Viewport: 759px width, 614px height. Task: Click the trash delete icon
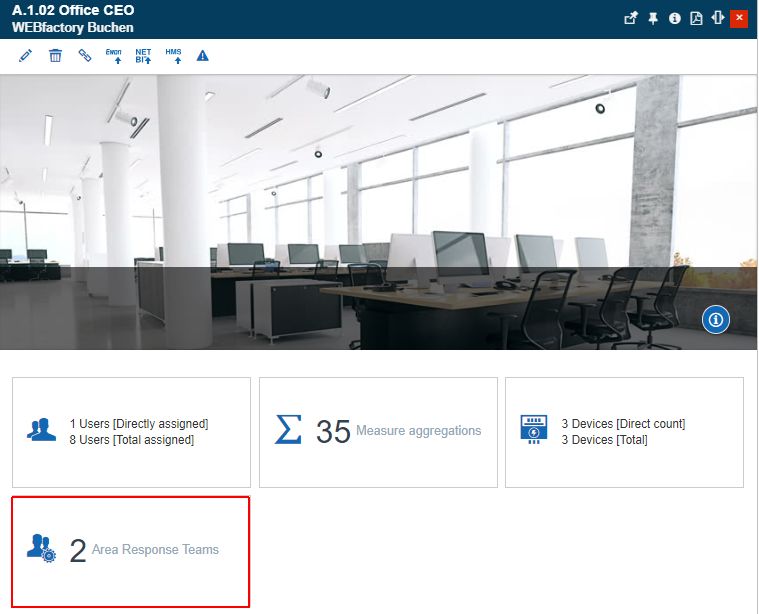(x=55, y=56)
